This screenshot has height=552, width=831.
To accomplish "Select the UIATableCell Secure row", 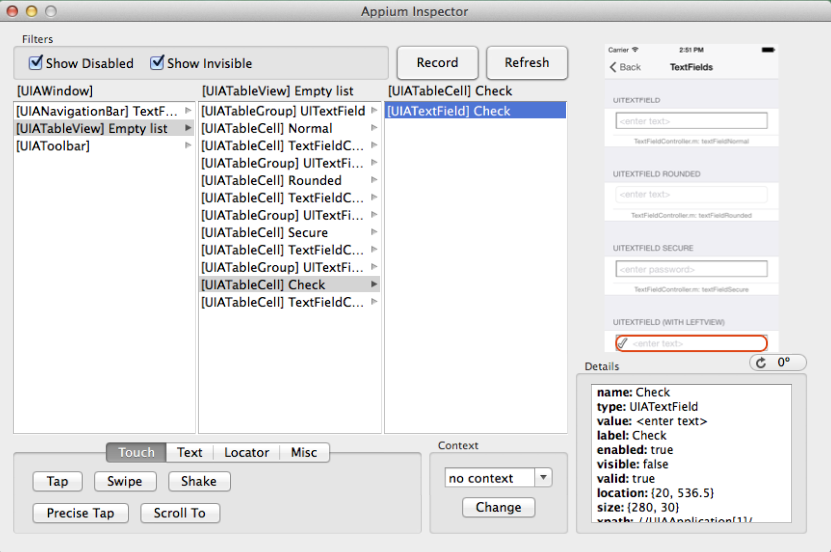I will pyautogui.click(x=289, y=233).
